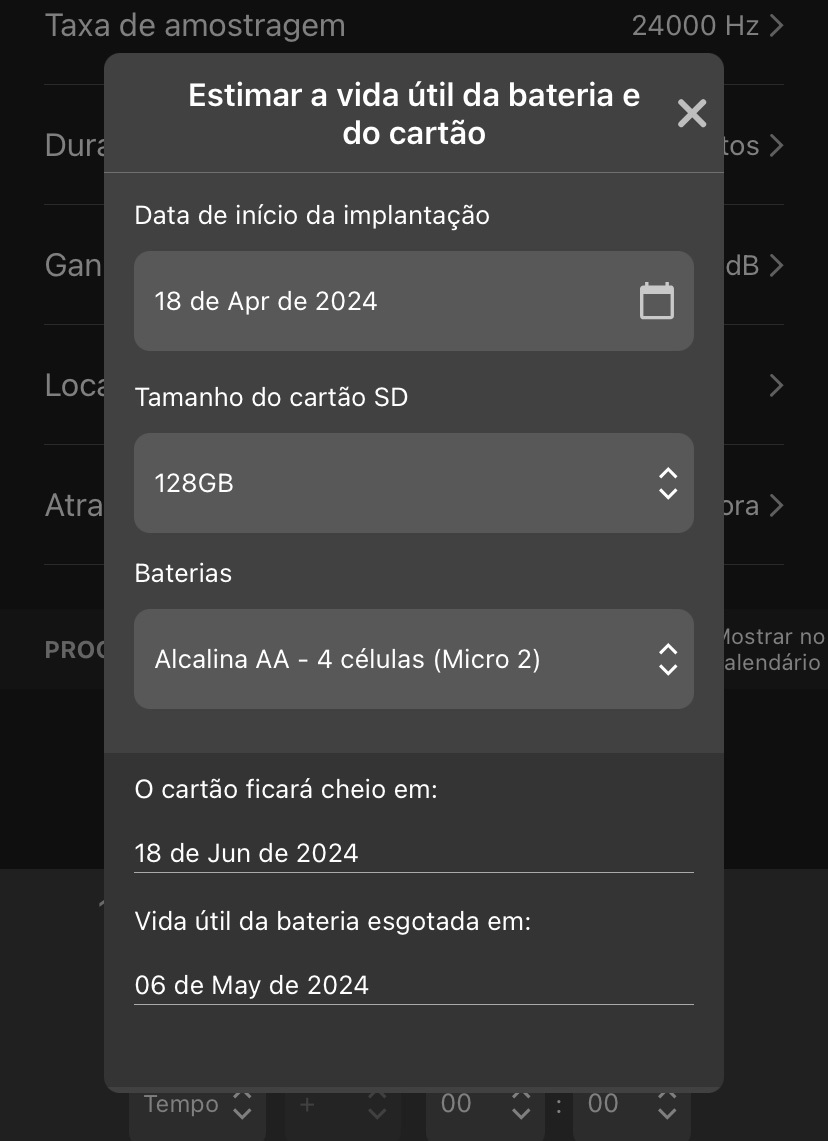The image size is (828, 1141).
Task: Open the Tempo dropdown at the bottom
Action: (x=197, y=1105)
